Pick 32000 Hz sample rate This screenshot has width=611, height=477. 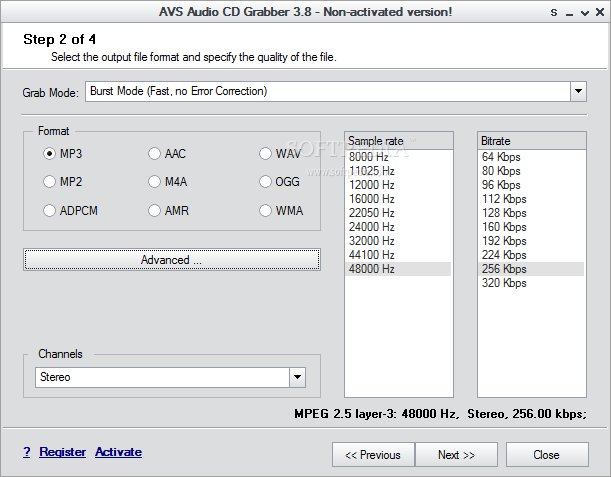coord(398,241)
